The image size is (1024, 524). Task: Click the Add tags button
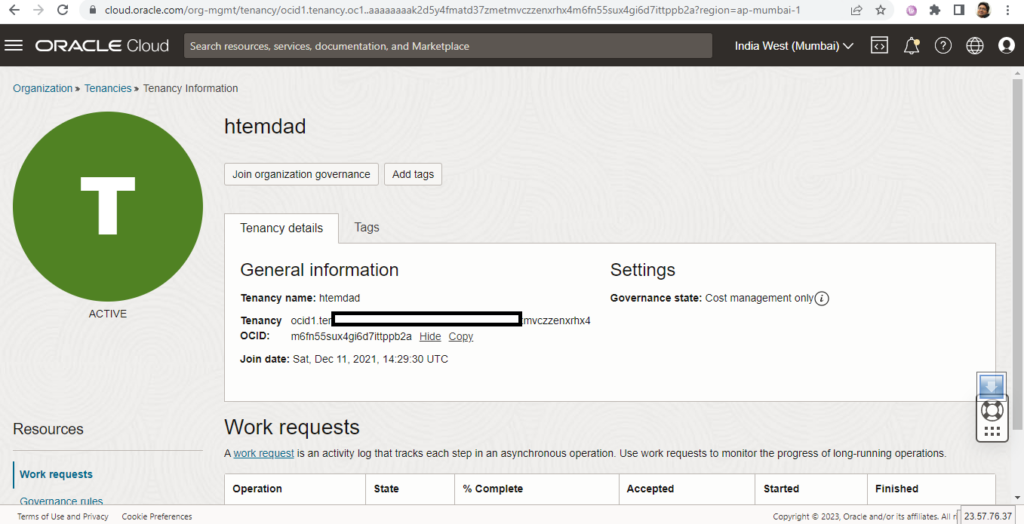[x=413, y=174]
